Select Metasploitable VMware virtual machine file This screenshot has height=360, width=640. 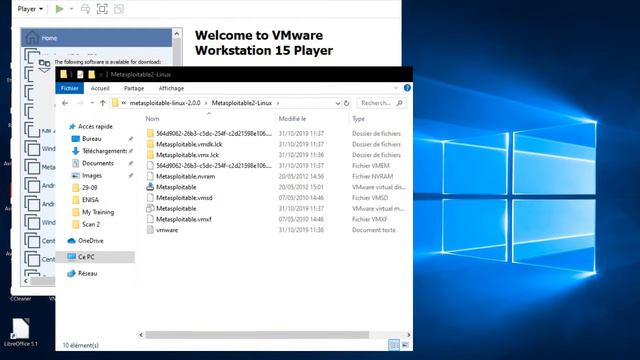click(x=176, y=209)
